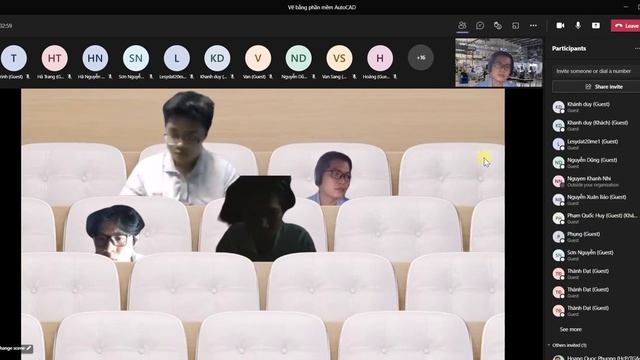This screenshot has width=640, height=360.
Task: Select Nguyen Khanh Nhi in participants list
Action: (x=595, y=181)
